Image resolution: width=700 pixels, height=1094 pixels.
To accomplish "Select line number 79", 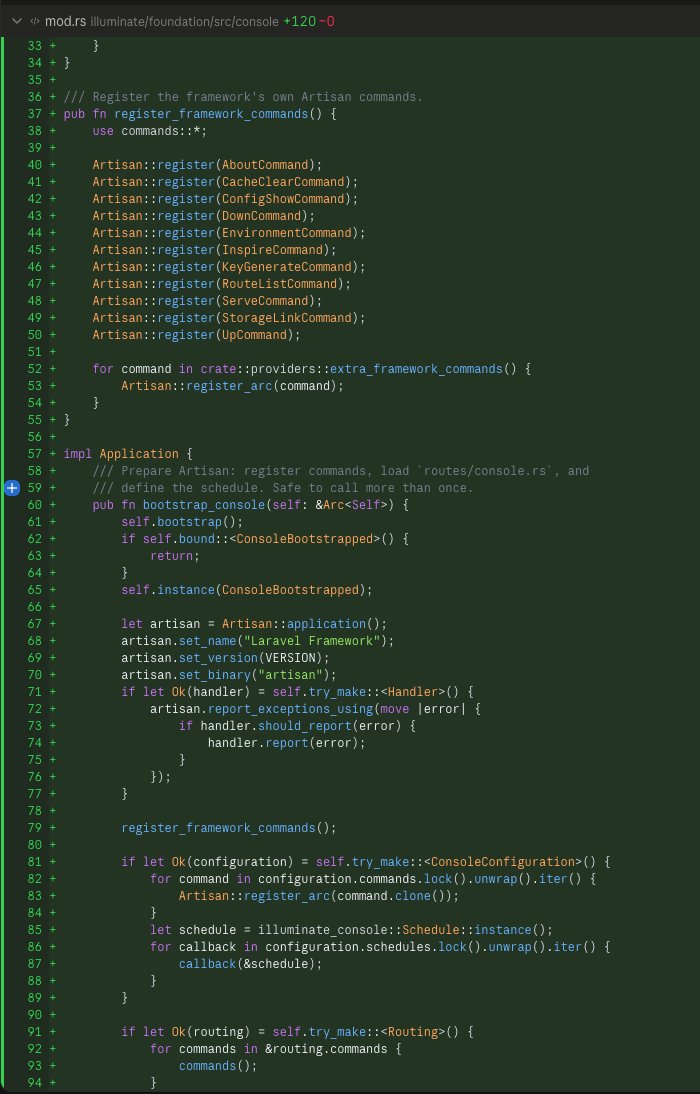I will pyautogui.click(x=34, y=827).
